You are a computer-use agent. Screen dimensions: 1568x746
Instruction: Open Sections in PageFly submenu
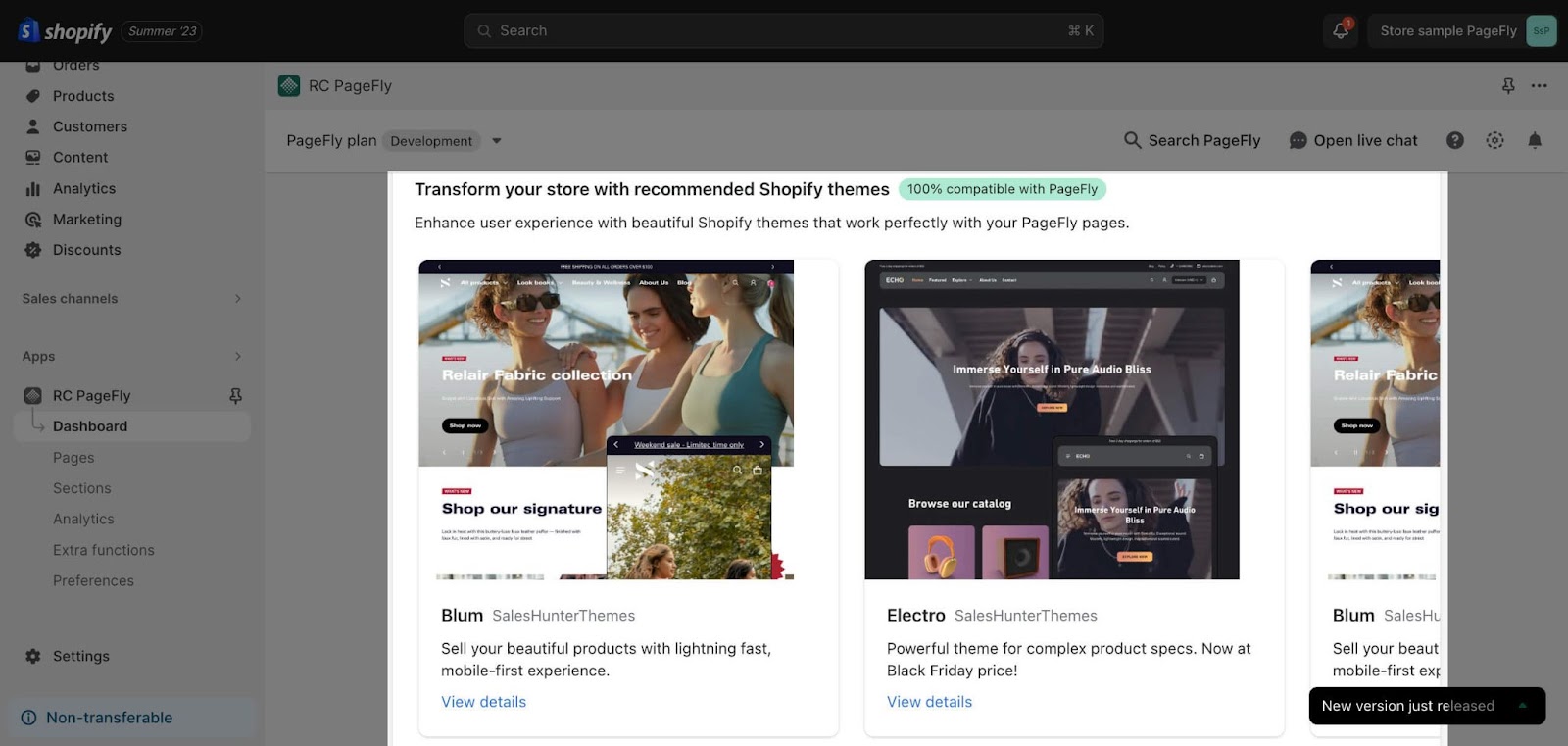pos(82,488)
